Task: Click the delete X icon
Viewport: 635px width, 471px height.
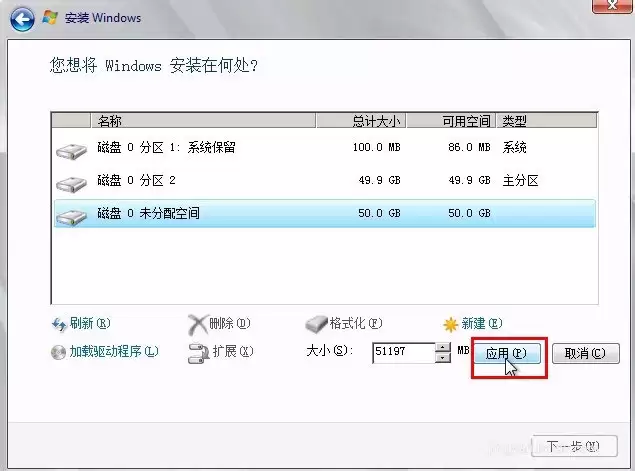Action: point(198,325)
